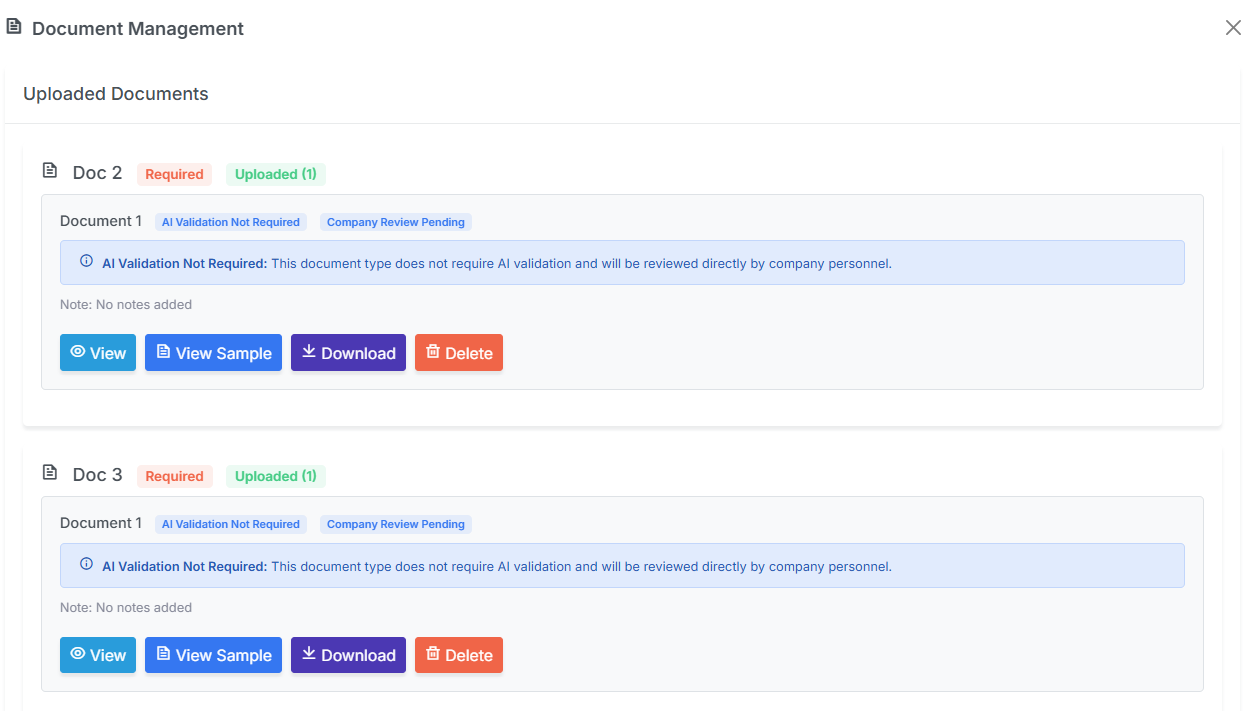Download the Doc 3 document
The image size is (1245, 711).
tap(348, 655)
